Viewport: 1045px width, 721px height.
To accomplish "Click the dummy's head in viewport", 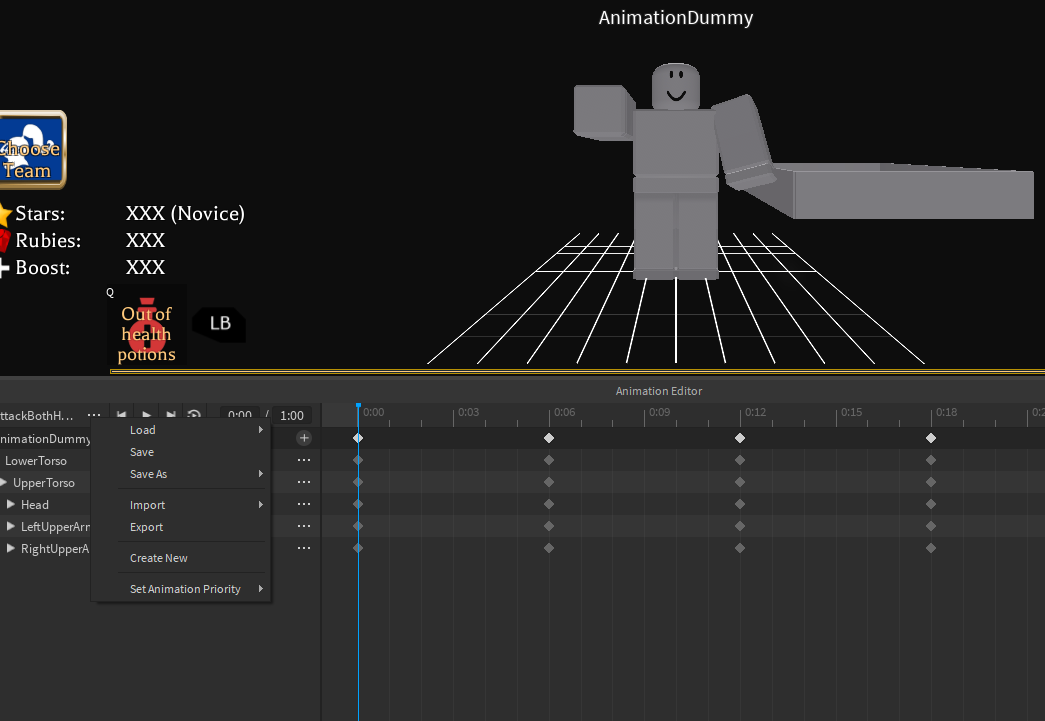I will coord(676,87).
